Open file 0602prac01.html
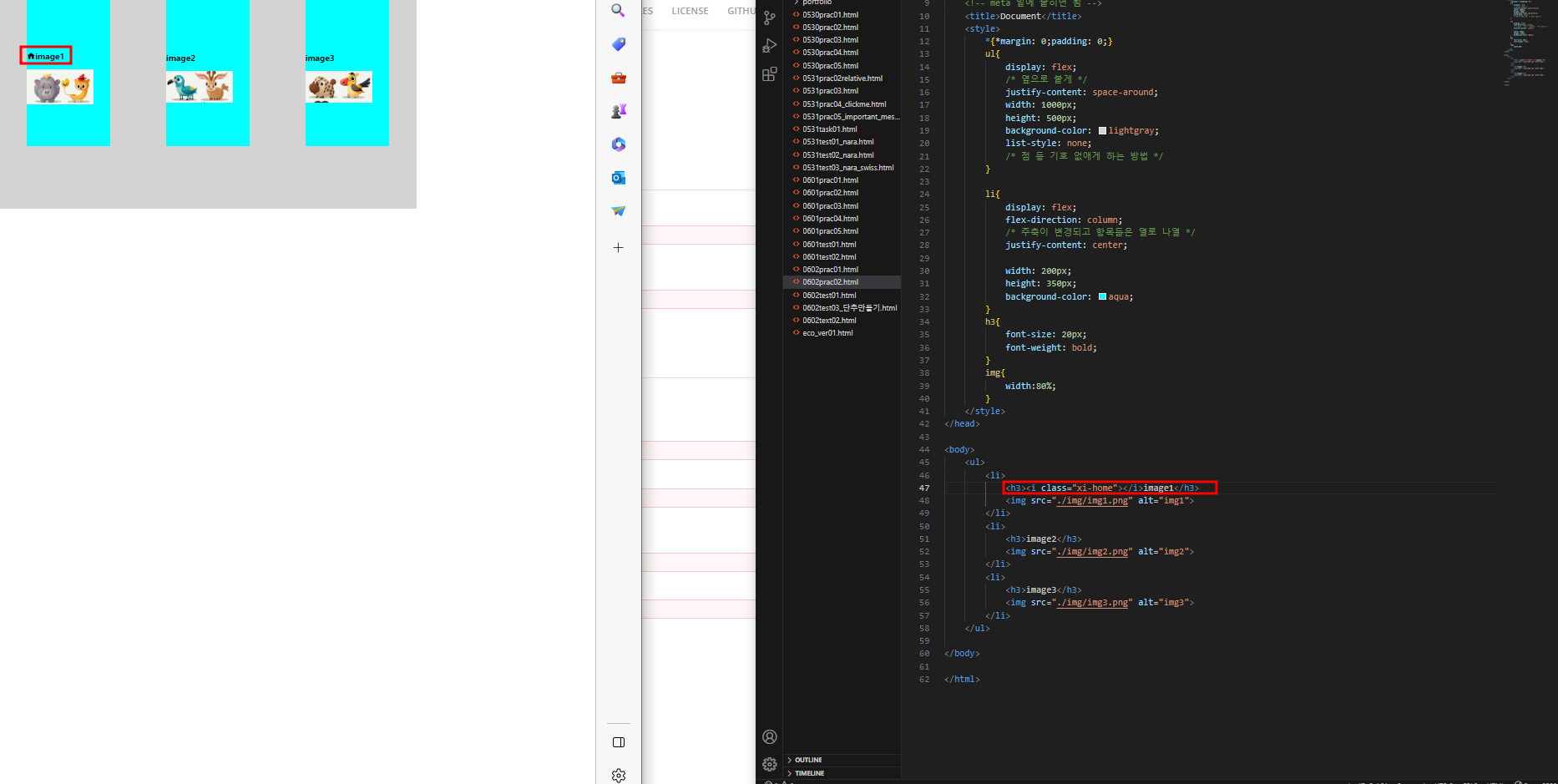 pos(830,270)
